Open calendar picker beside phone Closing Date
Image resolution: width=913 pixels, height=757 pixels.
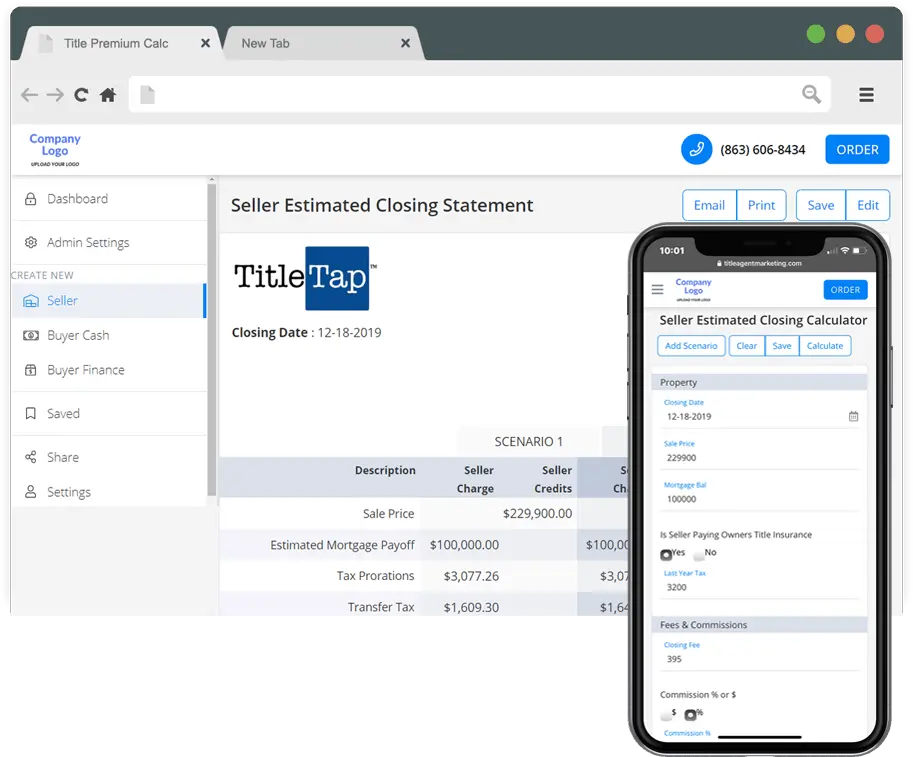point(853,416)
